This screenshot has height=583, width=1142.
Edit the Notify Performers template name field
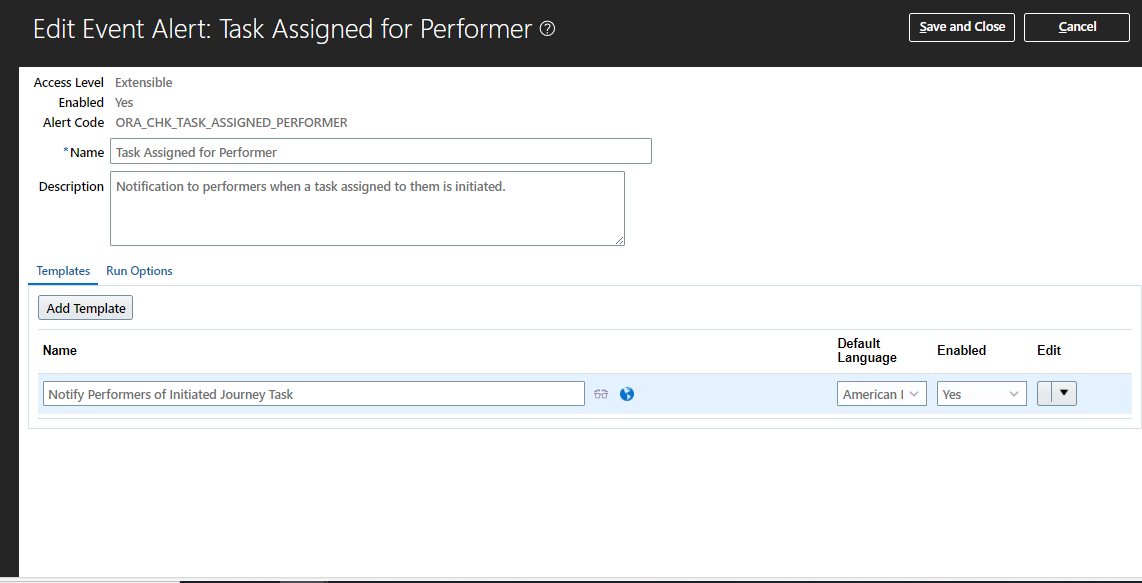[x=312, y=393]
